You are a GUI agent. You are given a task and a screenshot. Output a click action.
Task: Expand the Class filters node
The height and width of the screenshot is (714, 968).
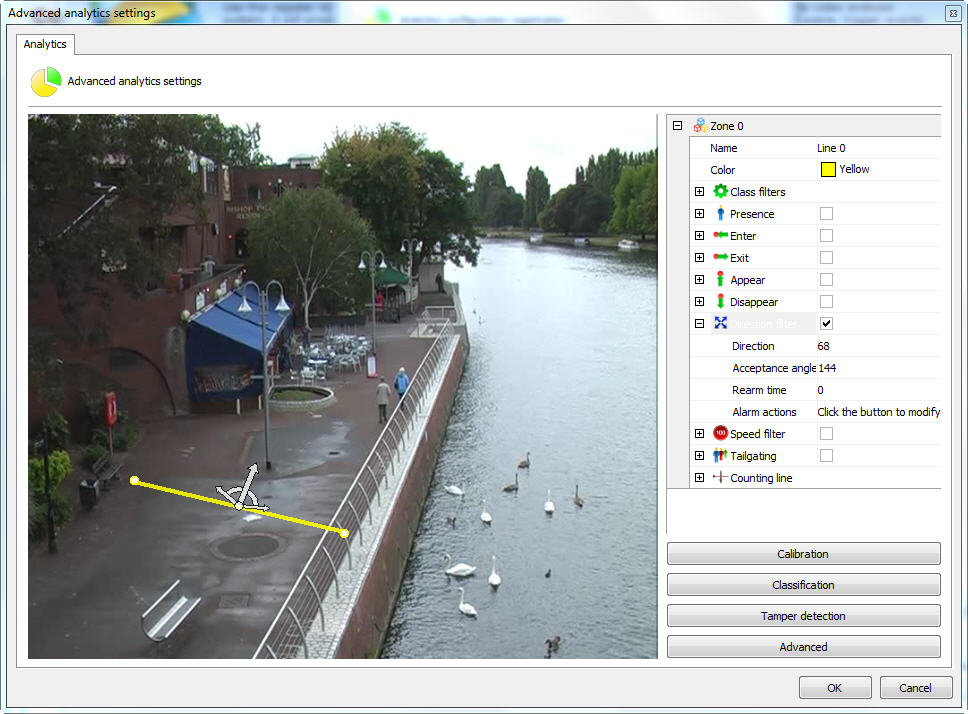(x=699, y=191)
